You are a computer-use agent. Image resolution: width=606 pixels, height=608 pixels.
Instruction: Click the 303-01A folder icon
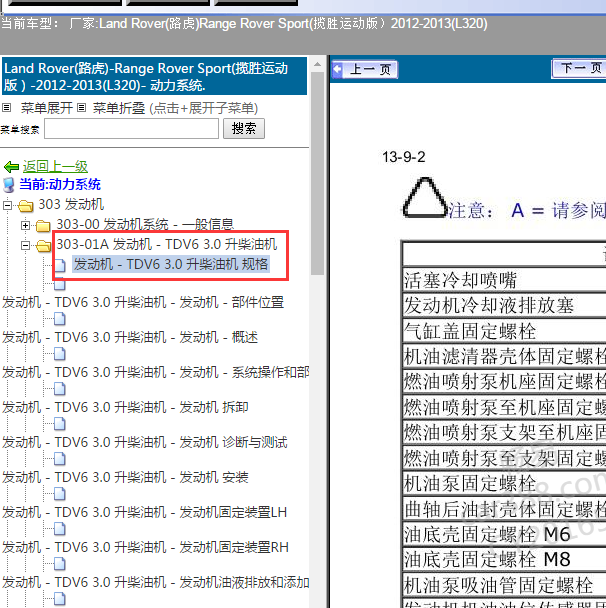[x=43, y=245]
